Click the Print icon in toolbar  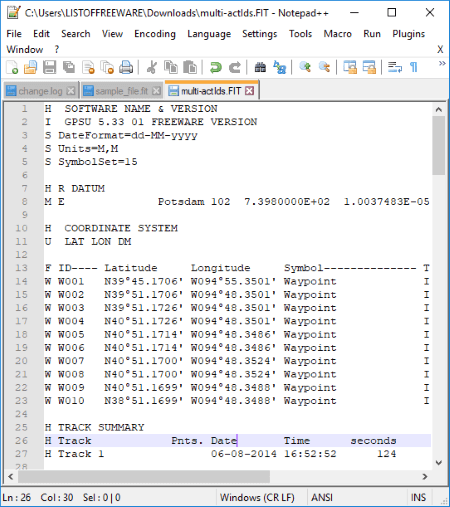(126, 67)
